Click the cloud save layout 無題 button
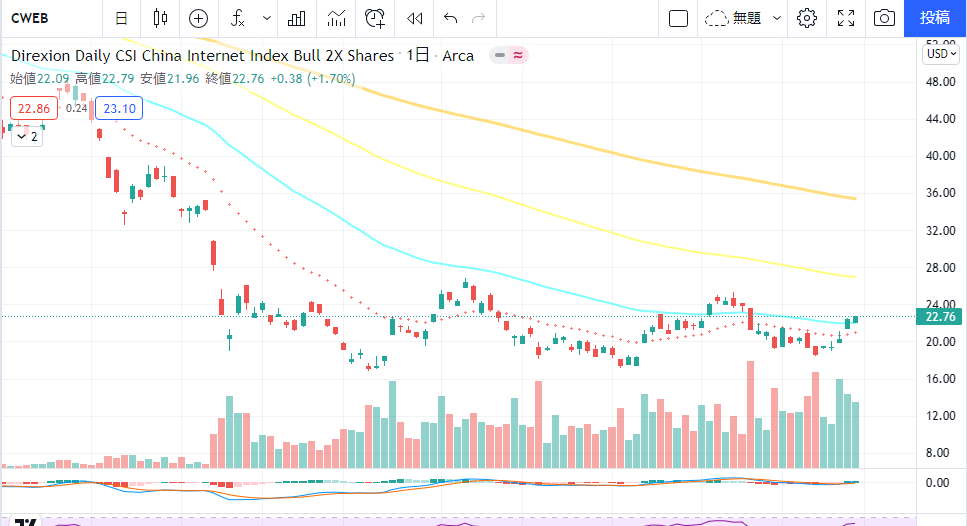 point(733,18)
